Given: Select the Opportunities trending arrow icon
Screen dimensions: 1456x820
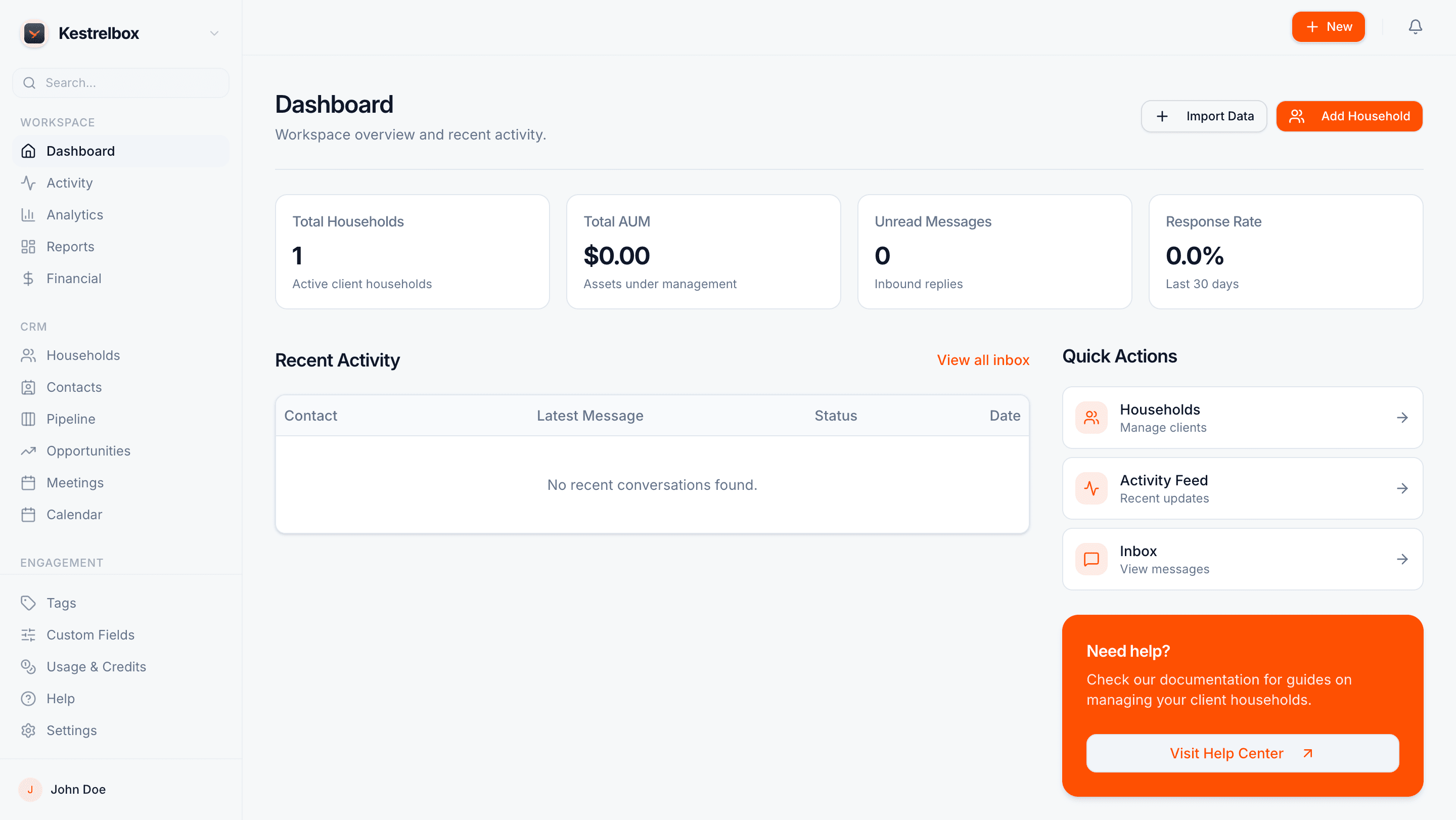Looking at the screenshot, I should click(x=29, y=450).
